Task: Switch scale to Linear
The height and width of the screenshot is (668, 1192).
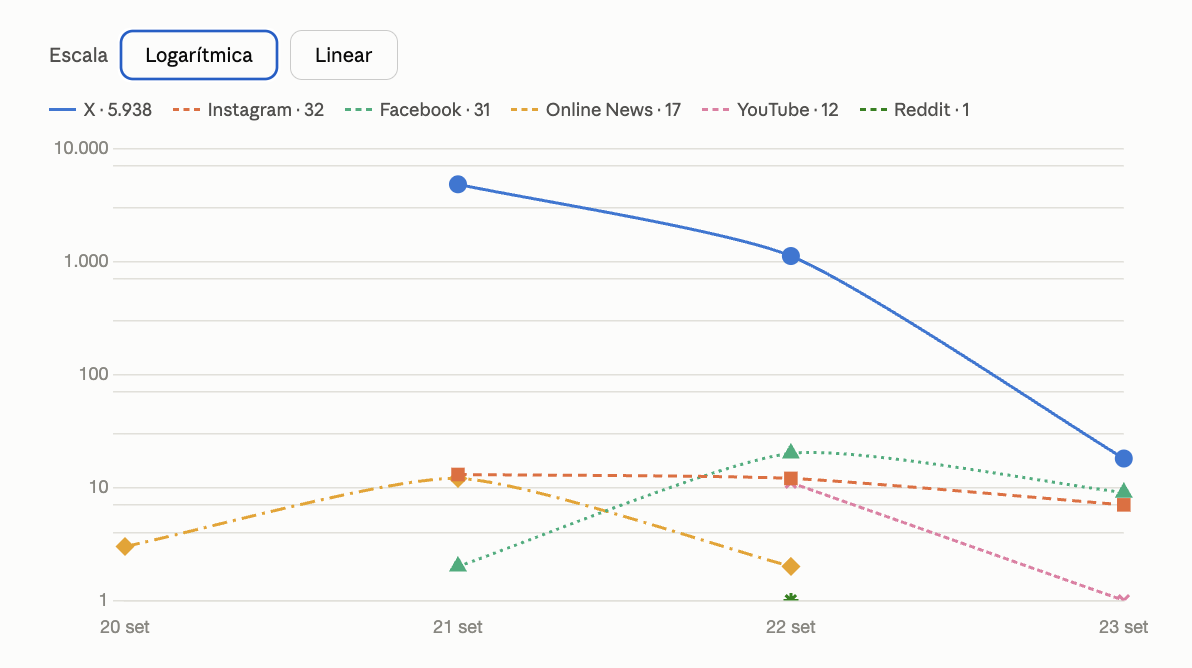Action: tap(344, 55)
